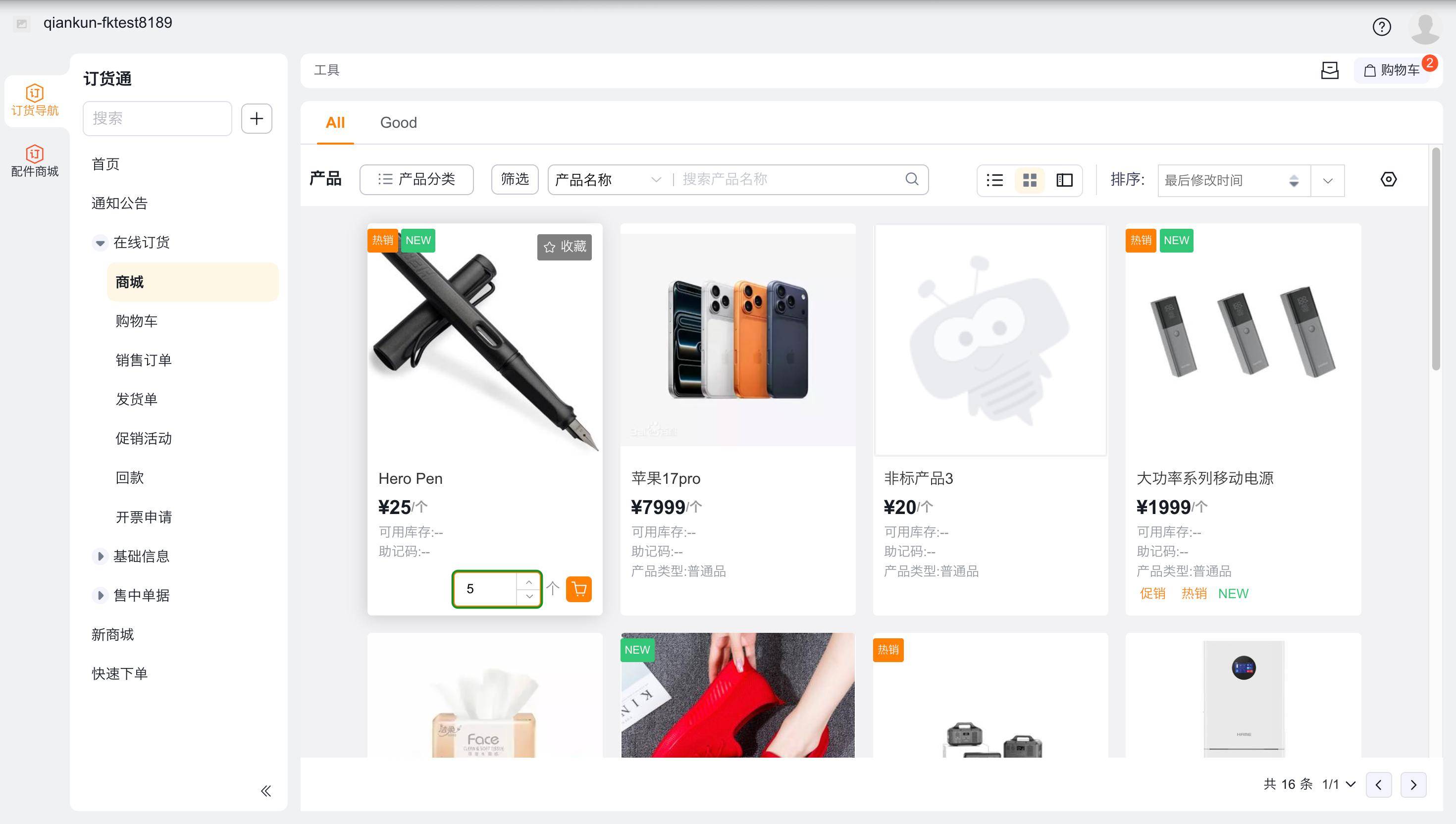Click the 筛选 filter button

[515, 179]
